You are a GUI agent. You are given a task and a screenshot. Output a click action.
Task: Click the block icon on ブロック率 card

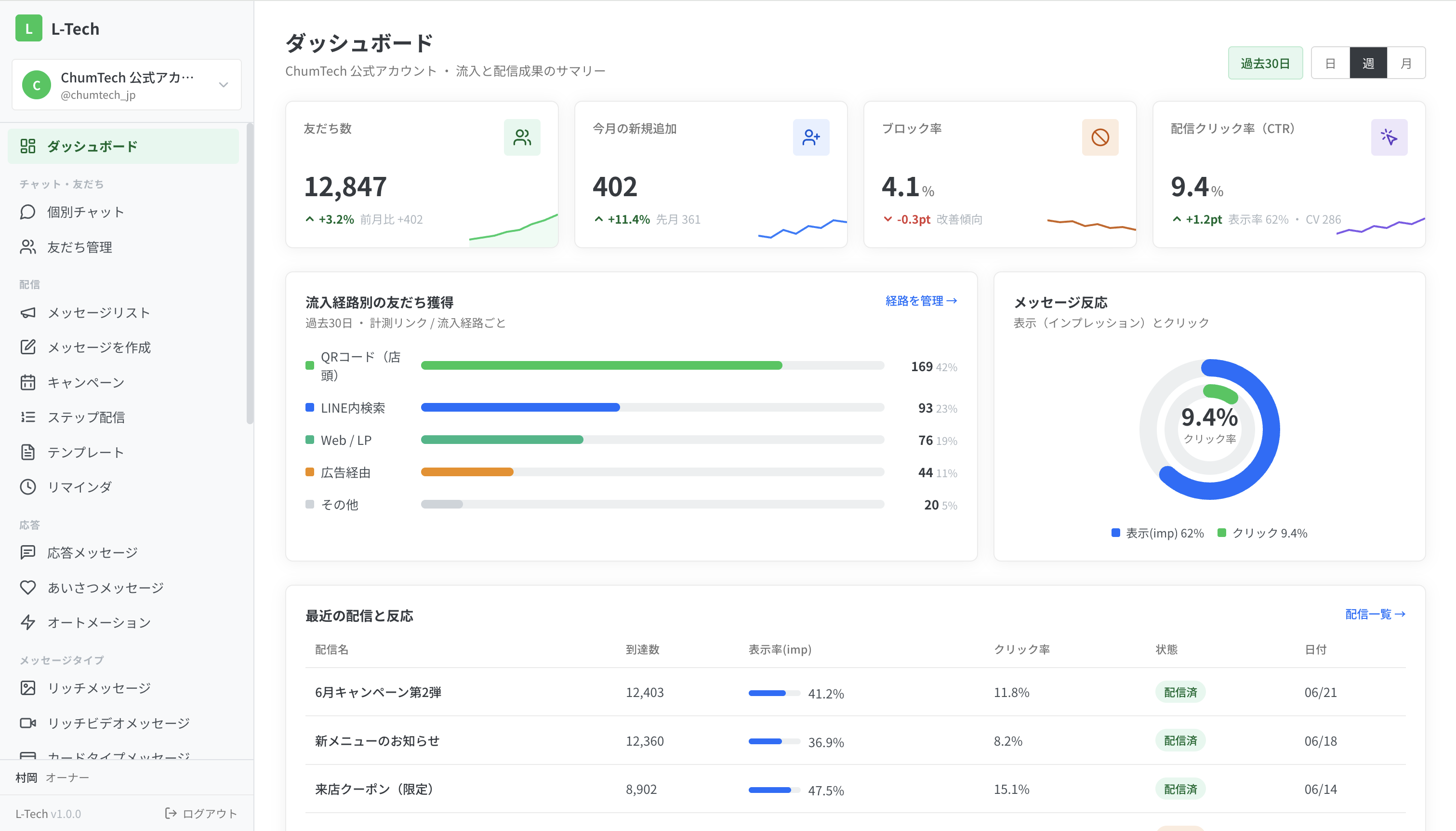1100,137
